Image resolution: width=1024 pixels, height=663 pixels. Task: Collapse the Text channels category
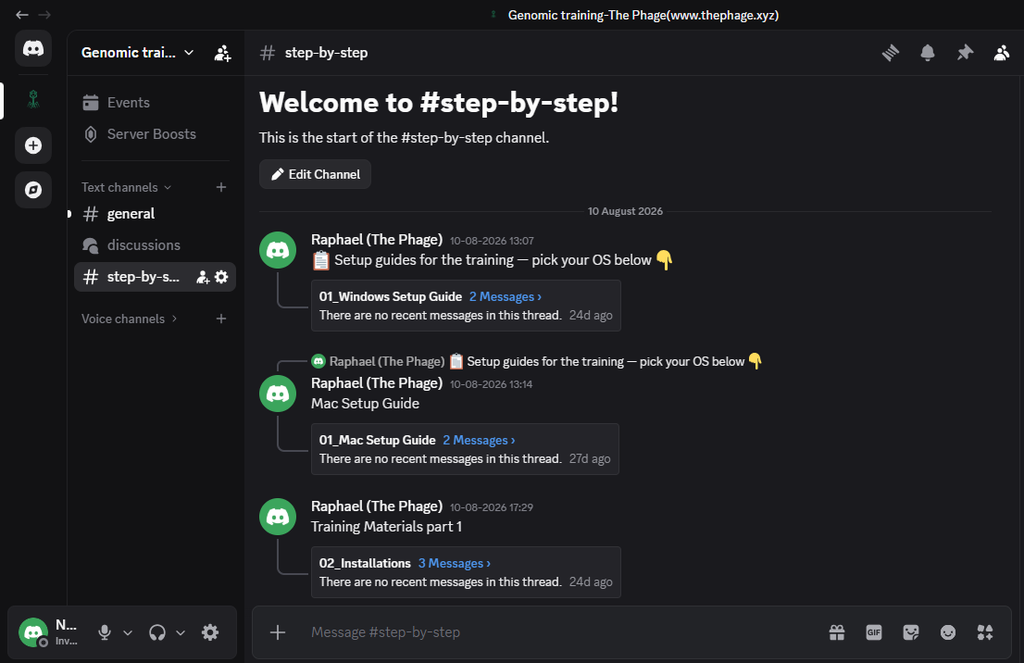(127, 187)
